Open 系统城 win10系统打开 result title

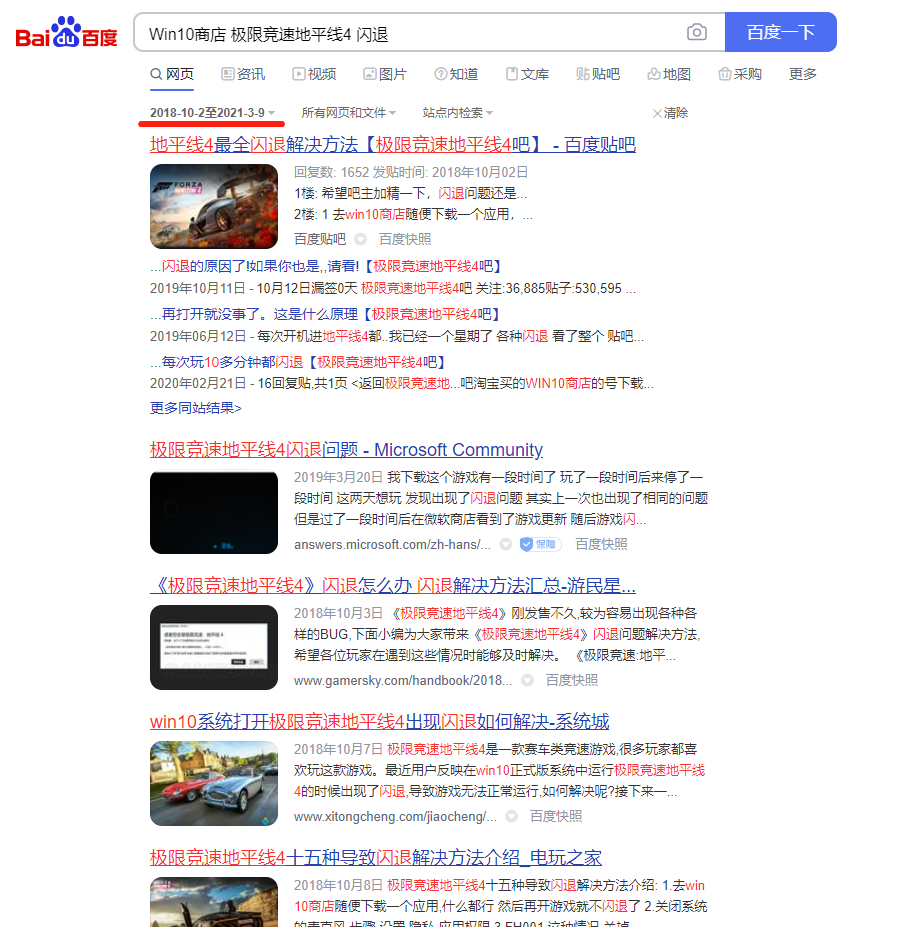click(x=379, y=722)
